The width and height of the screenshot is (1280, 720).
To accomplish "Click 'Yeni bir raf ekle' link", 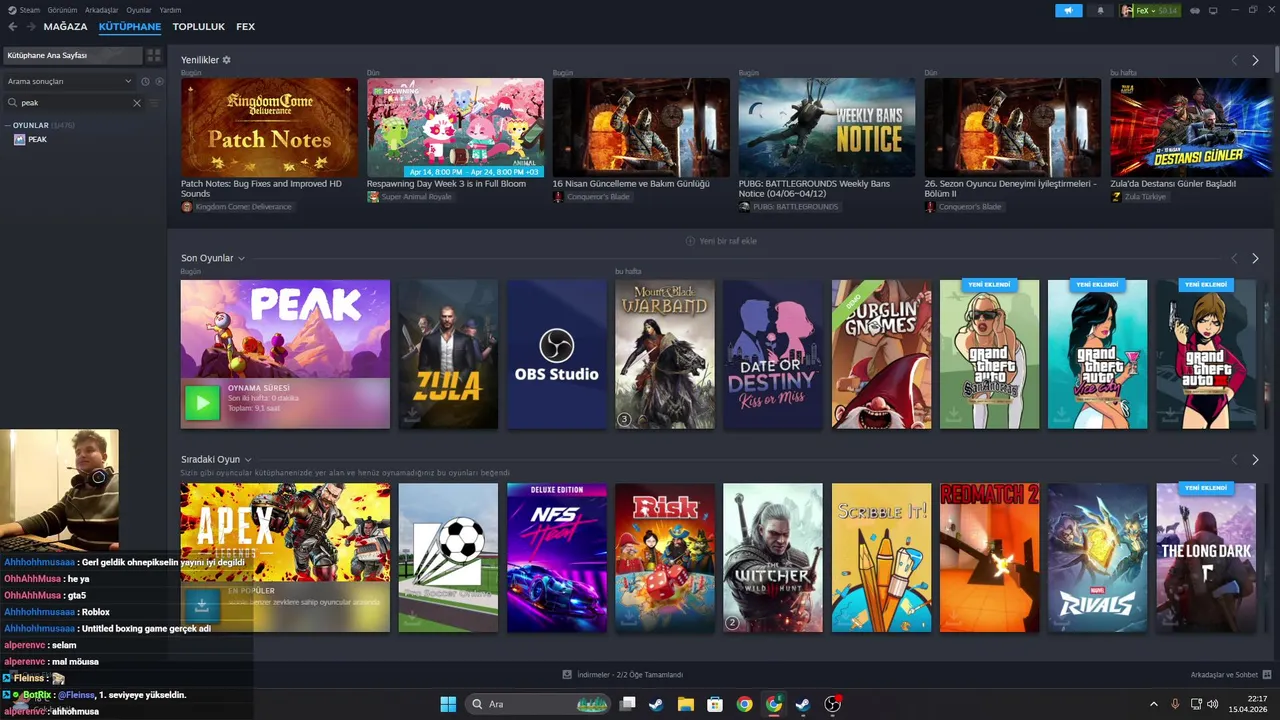I will (721, 241).
